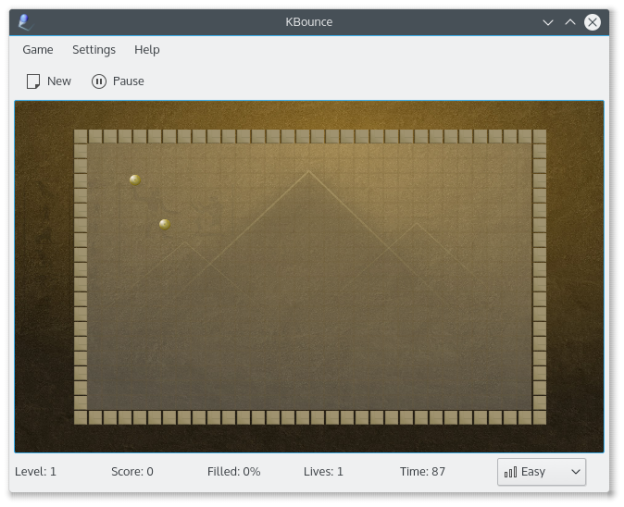
Task: Click the main mountain peak on board
Action: 308,172
